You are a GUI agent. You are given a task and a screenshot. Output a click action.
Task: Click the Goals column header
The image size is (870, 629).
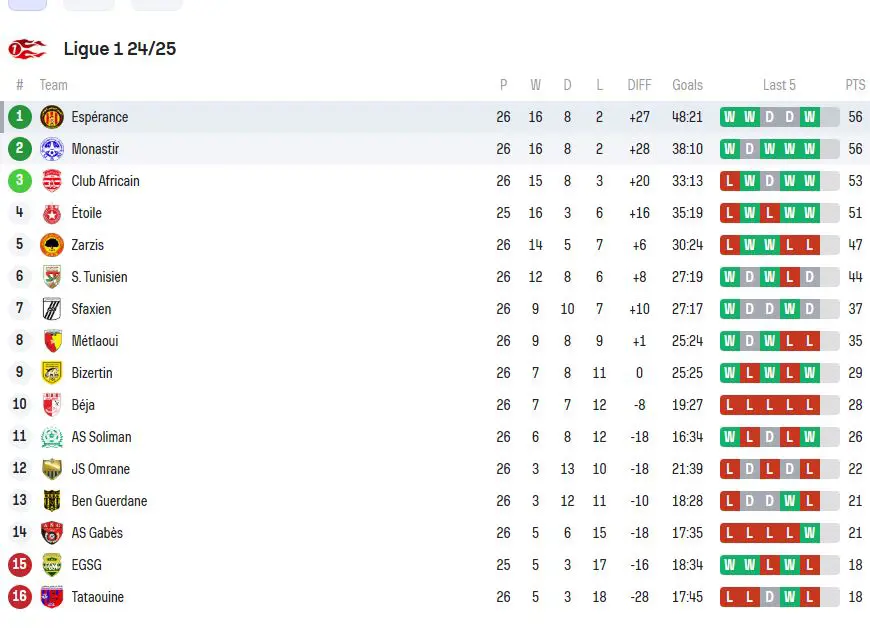point(687,85)
